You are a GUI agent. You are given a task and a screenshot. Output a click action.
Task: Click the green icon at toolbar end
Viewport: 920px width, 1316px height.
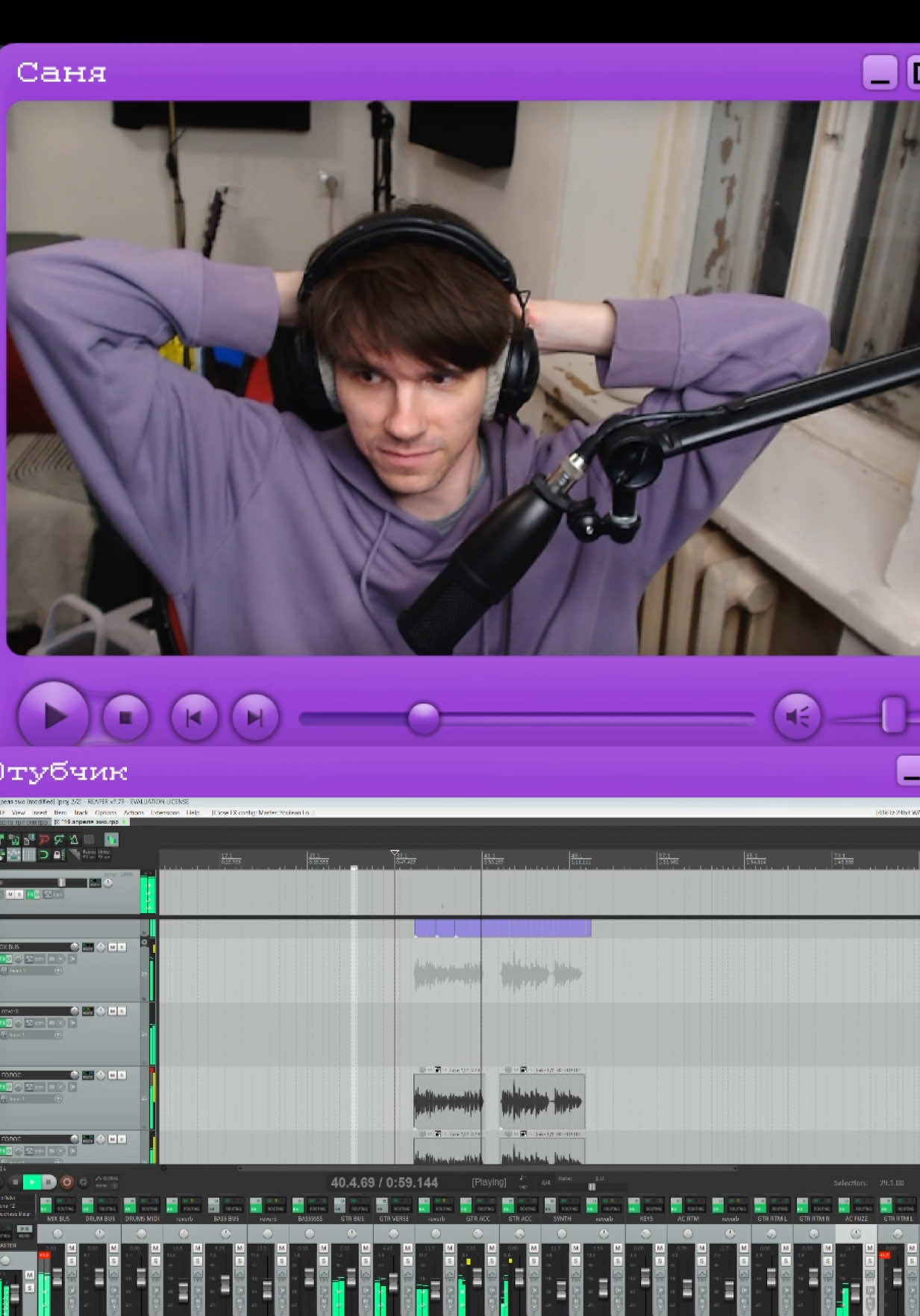pos(111,839)
